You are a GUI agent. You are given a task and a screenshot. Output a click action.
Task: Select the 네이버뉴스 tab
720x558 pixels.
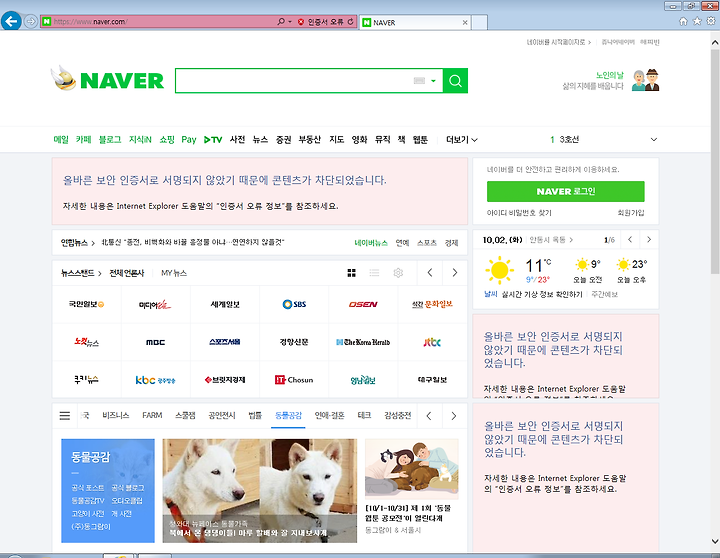[371, 242]
